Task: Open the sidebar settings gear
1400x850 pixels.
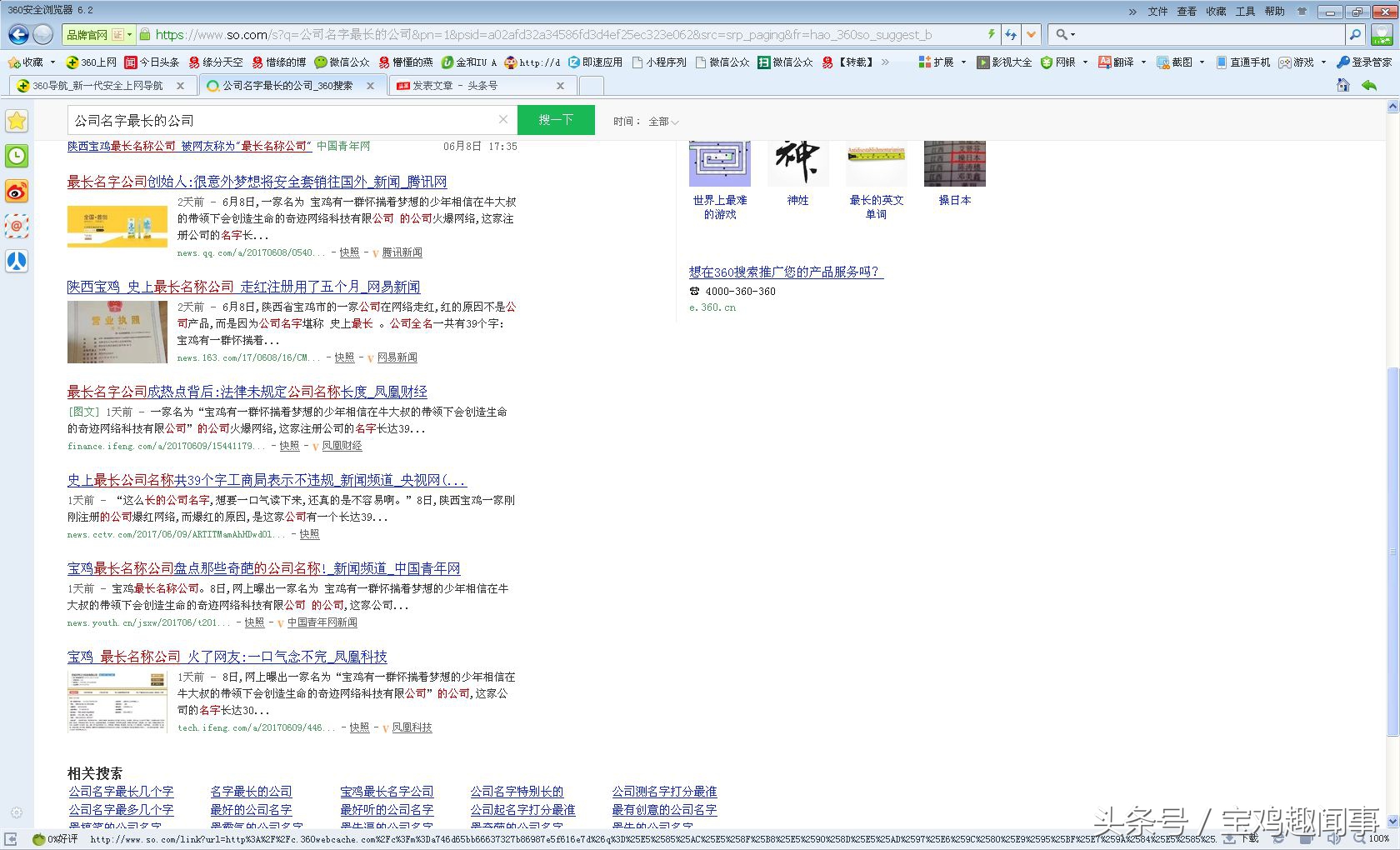Action: (17, 812)
